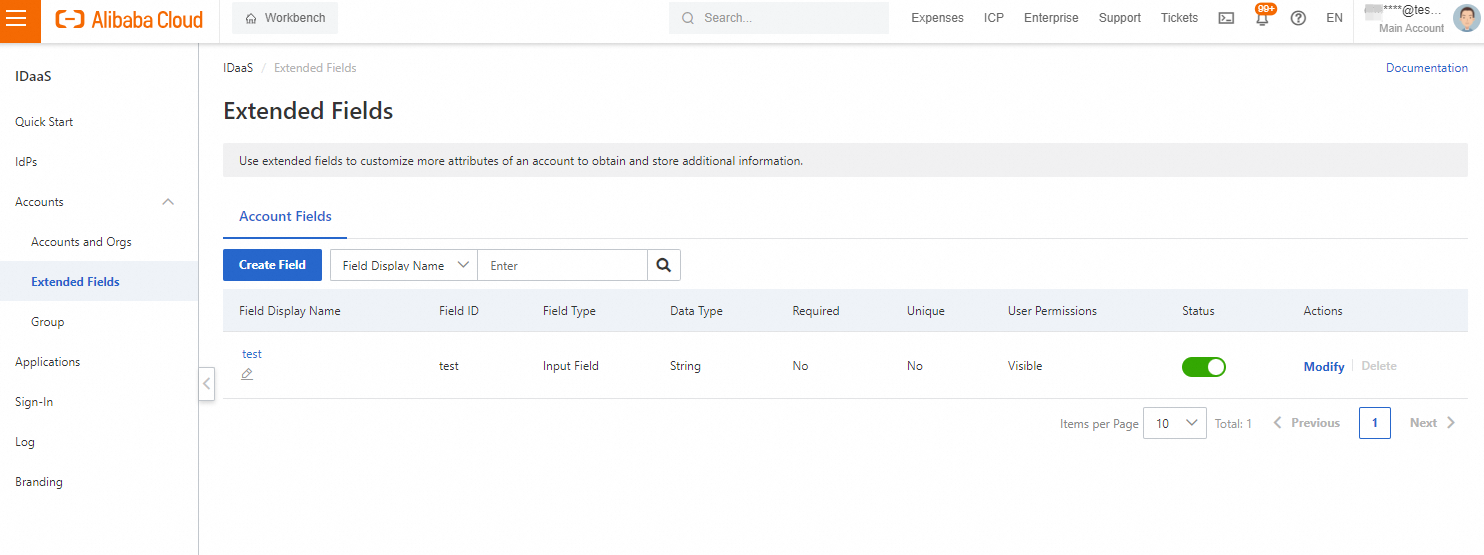
Task: Click the Previous page button
Action: coord(1306,423)
